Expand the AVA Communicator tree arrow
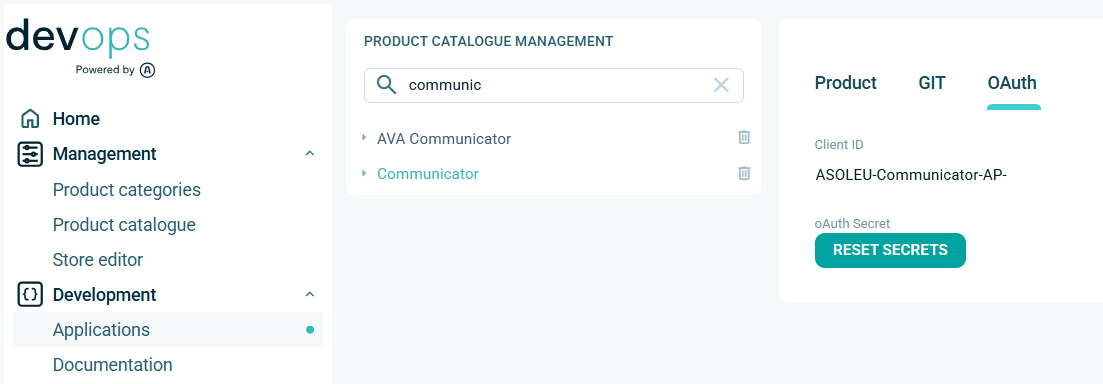 [364, 138]
